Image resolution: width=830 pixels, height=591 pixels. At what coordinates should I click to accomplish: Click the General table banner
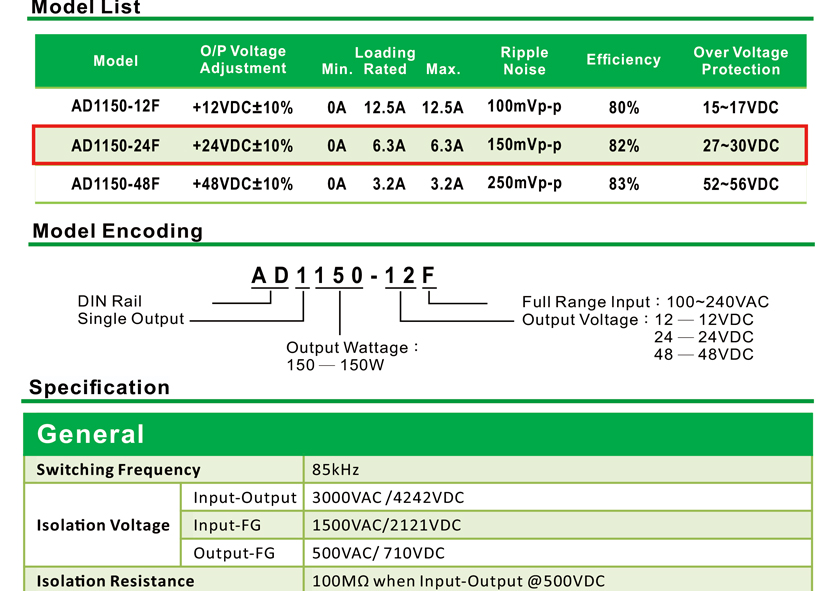(418, 434)
